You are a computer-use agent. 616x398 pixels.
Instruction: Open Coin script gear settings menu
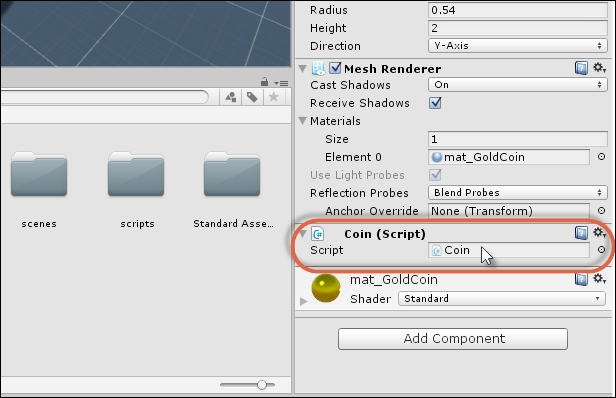(x=599, y=233)
